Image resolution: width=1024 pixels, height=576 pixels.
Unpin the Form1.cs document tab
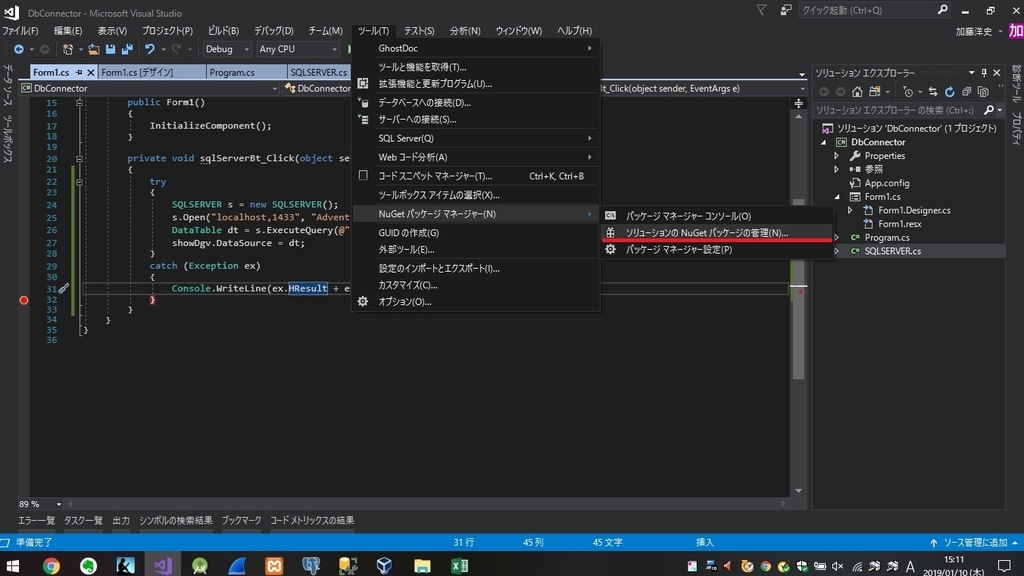(x=79, y=72)
